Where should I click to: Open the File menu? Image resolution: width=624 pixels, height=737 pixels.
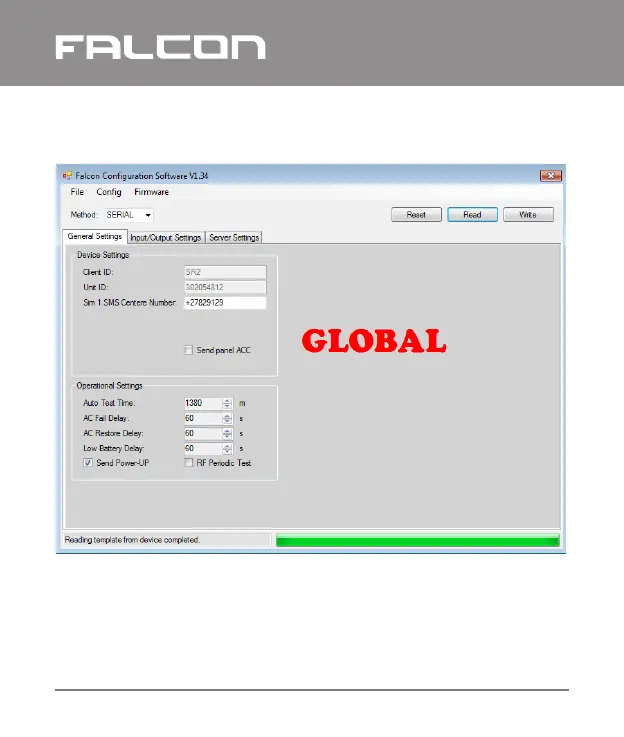[77, 192]
